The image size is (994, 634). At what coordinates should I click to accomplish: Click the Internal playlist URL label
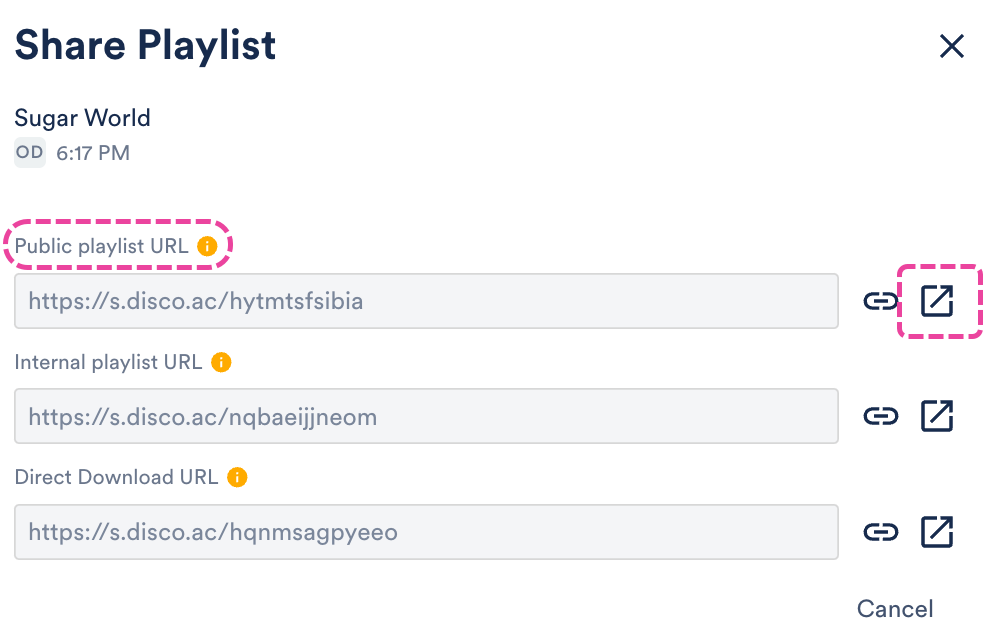pyautogui.click(x=108, y=362)
